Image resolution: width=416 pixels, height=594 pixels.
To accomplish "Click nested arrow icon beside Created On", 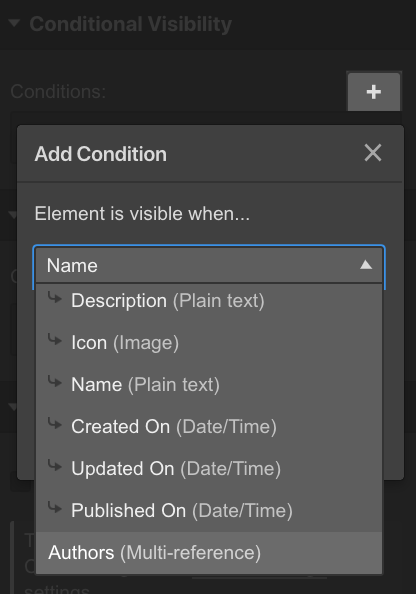I will pos(55,424).
